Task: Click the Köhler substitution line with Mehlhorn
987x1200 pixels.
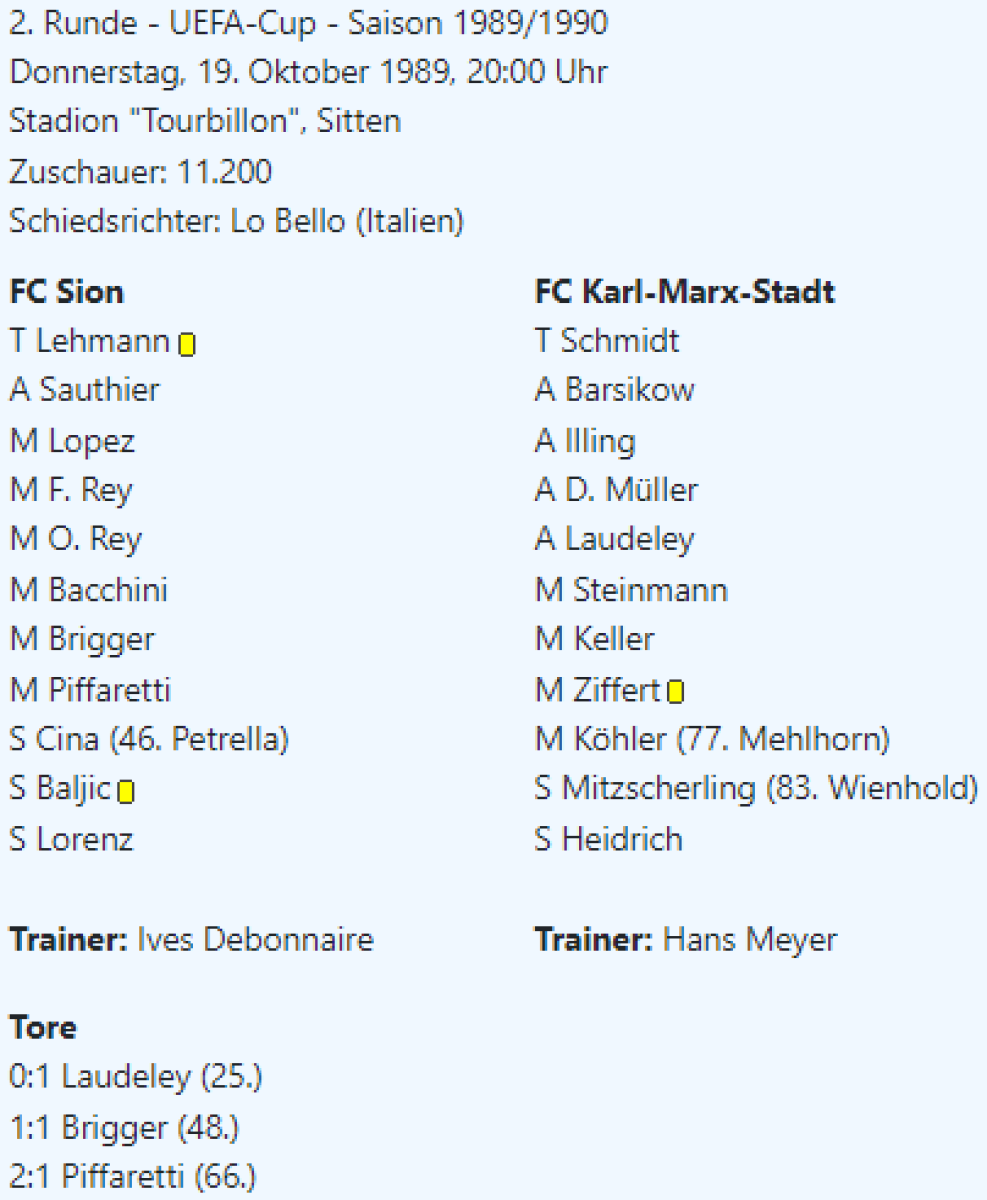Action: pos(712,740)
